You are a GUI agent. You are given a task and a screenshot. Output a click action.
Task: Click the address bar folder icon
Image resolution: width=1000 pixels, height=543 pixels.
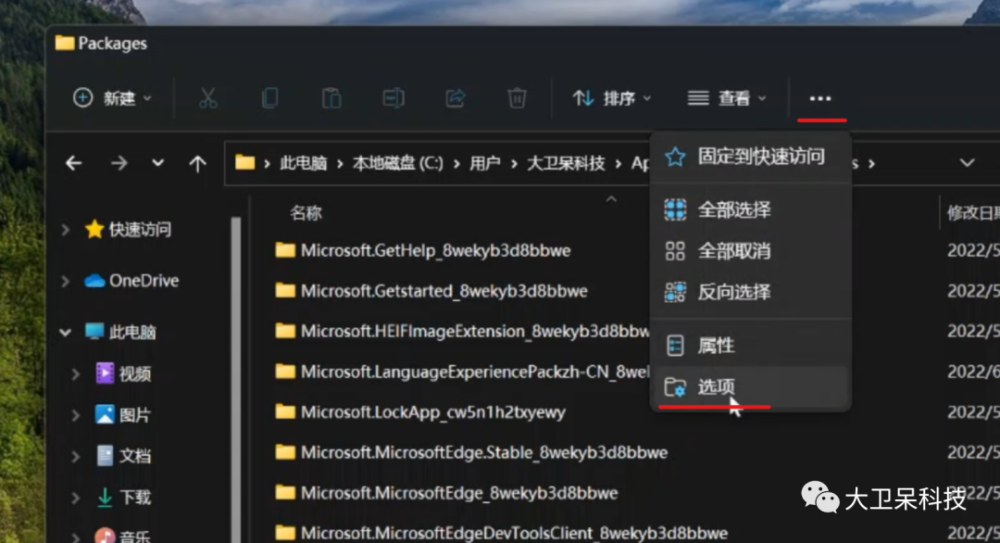245,163
